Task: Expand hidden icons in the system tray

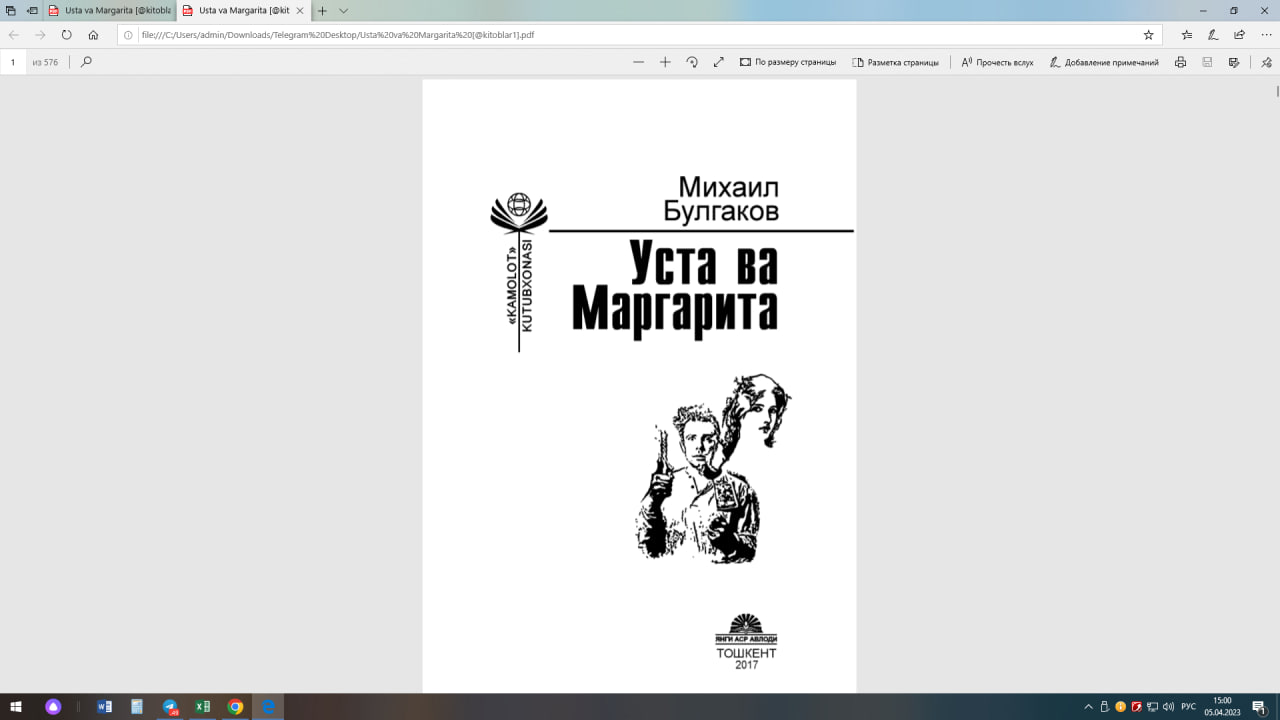Action: tap(1089, 706)
